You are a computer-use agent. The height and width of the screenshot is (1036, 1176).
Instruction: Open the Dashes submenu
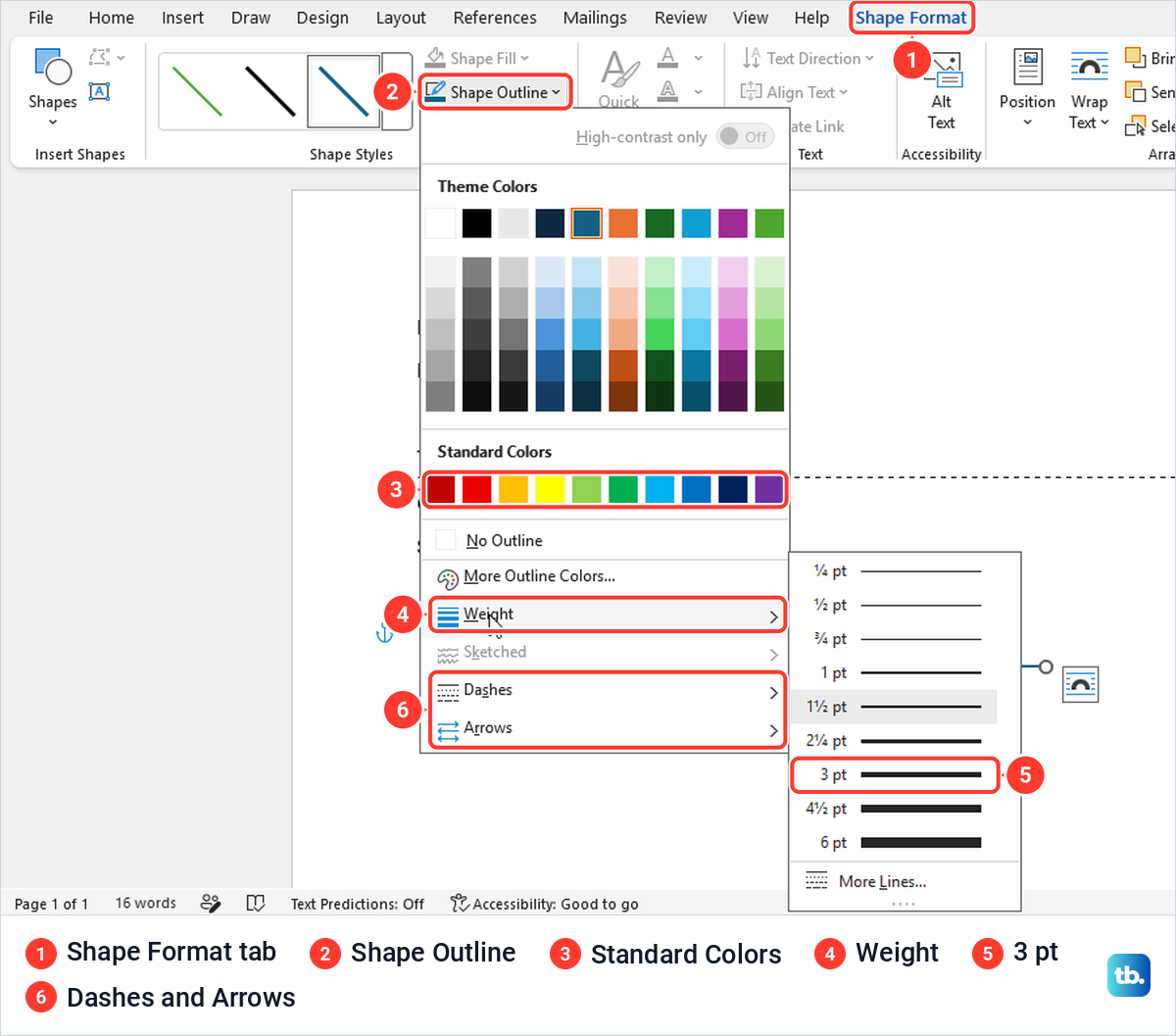pos(607,690)
